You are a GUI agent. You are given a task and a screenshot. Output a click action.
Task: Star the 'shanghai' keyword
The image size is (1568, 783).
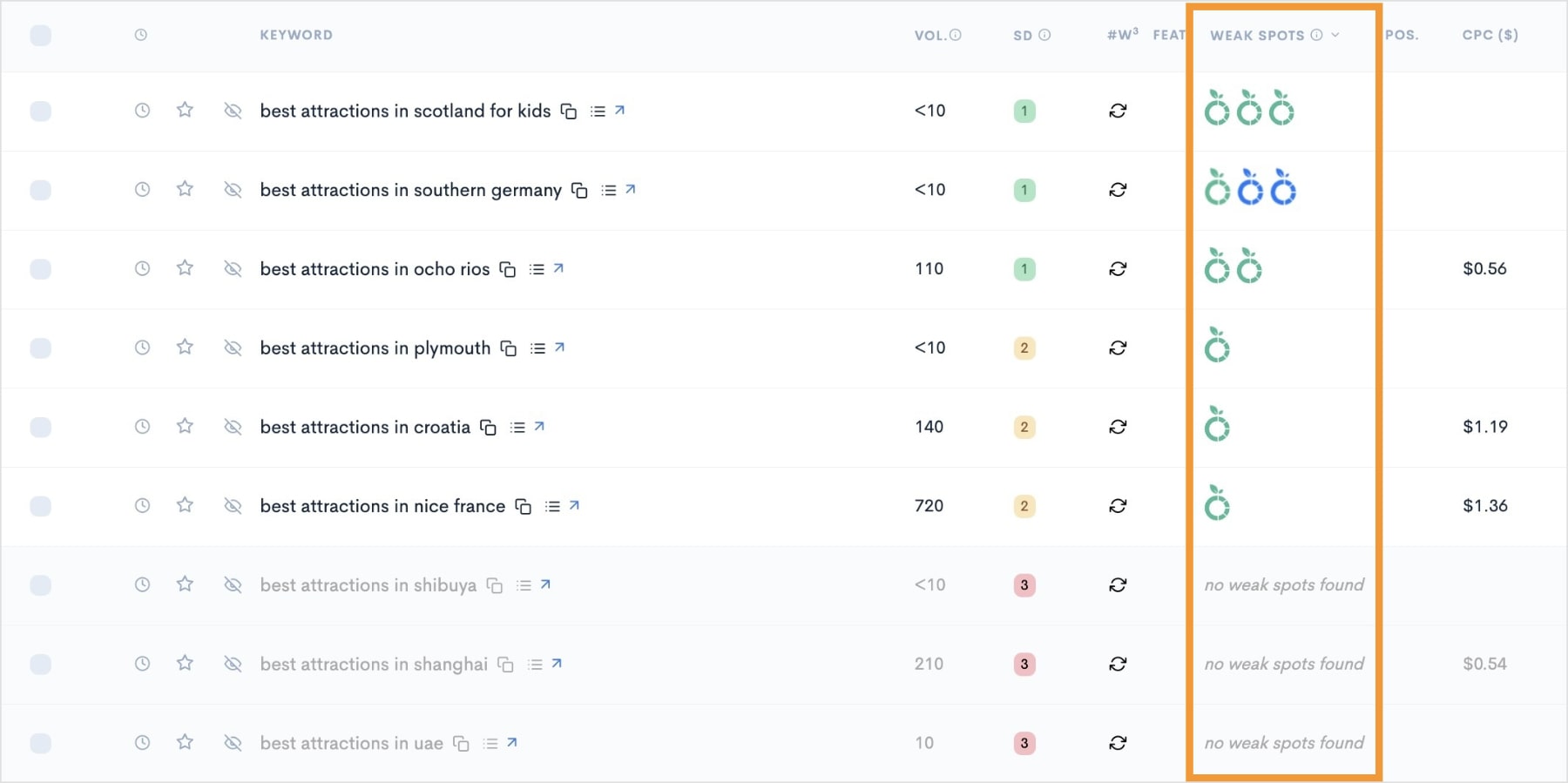tap(185, 663)
